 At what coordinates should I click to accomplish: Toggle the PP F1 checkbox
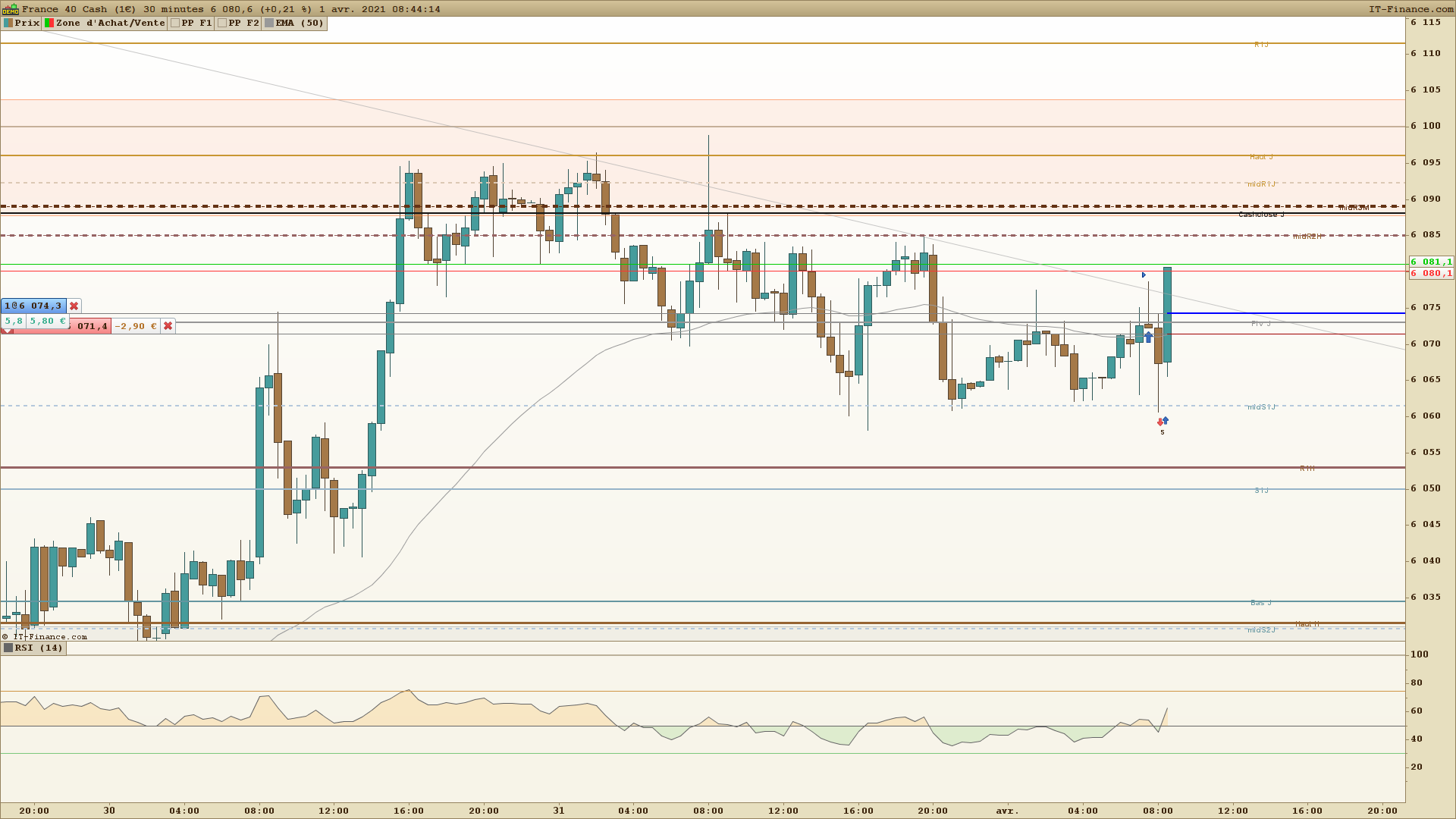click(175, 24)
